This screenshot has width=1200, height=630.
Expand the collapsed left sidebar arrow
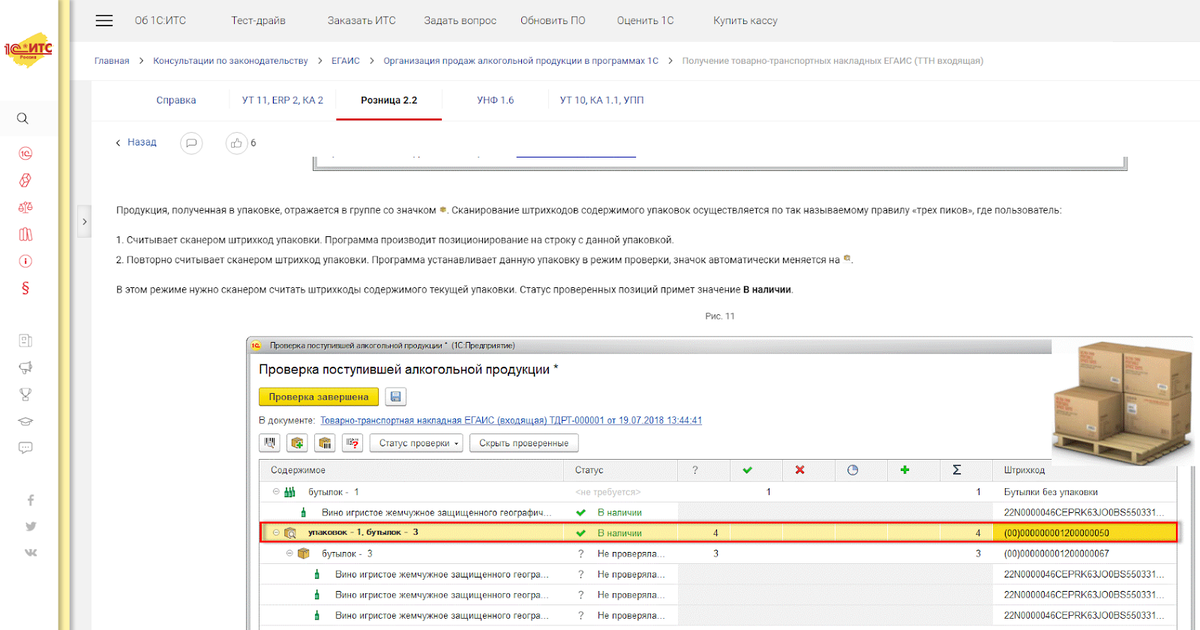click(x=86, y=222)
